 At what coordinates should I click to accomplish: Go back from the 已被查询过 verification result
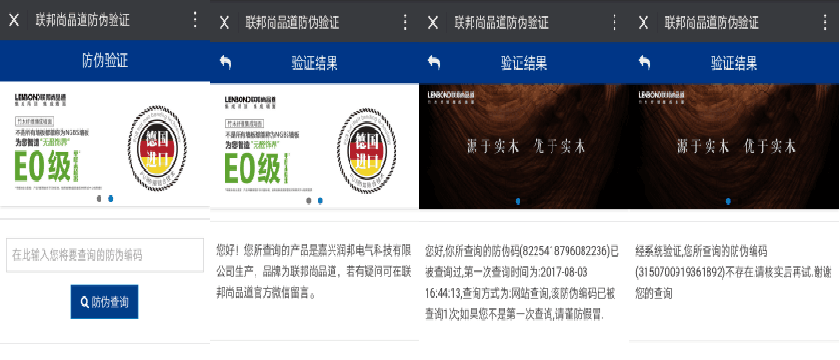pyautogui.click(x=433, y=63)
